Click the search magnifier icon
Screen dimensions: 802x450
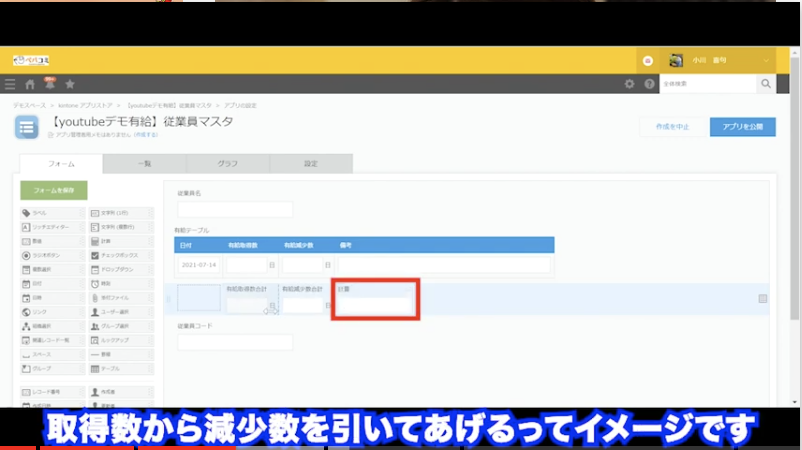(x=766, y=85)
